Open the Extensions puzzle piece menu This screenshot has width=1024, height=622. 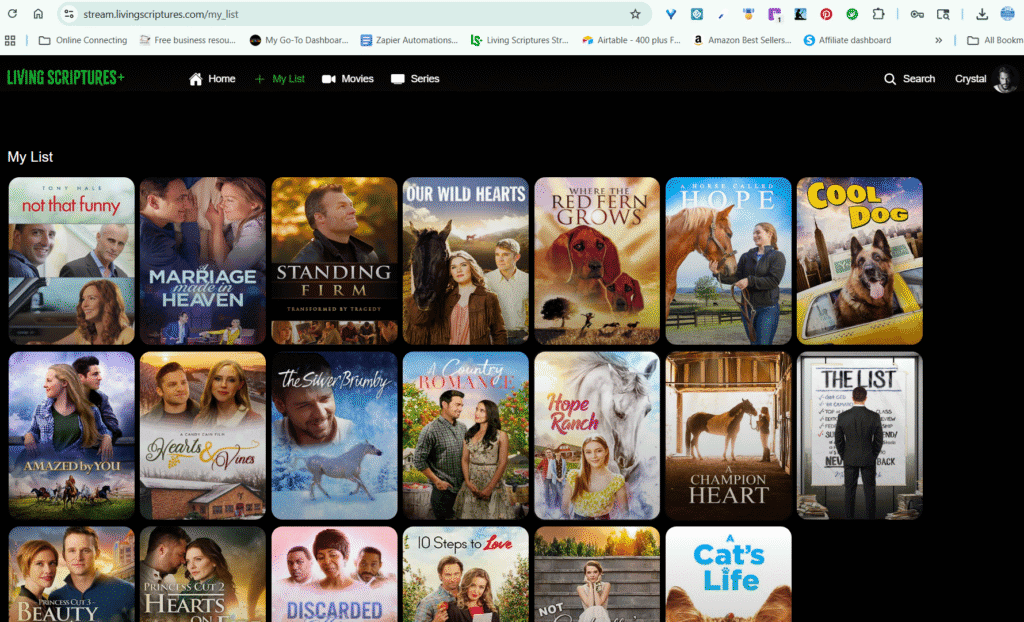pos(878,14)
